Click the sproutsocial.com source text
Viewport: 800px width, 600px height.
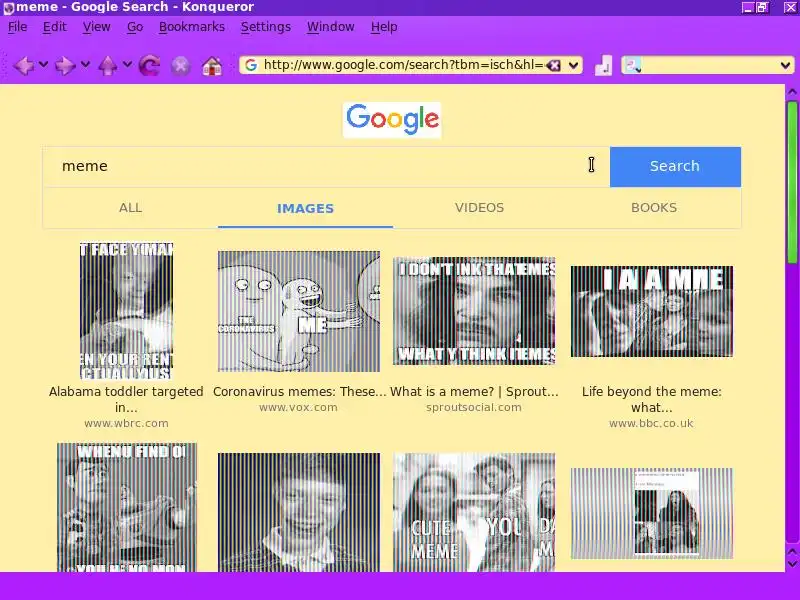(474, 408)
